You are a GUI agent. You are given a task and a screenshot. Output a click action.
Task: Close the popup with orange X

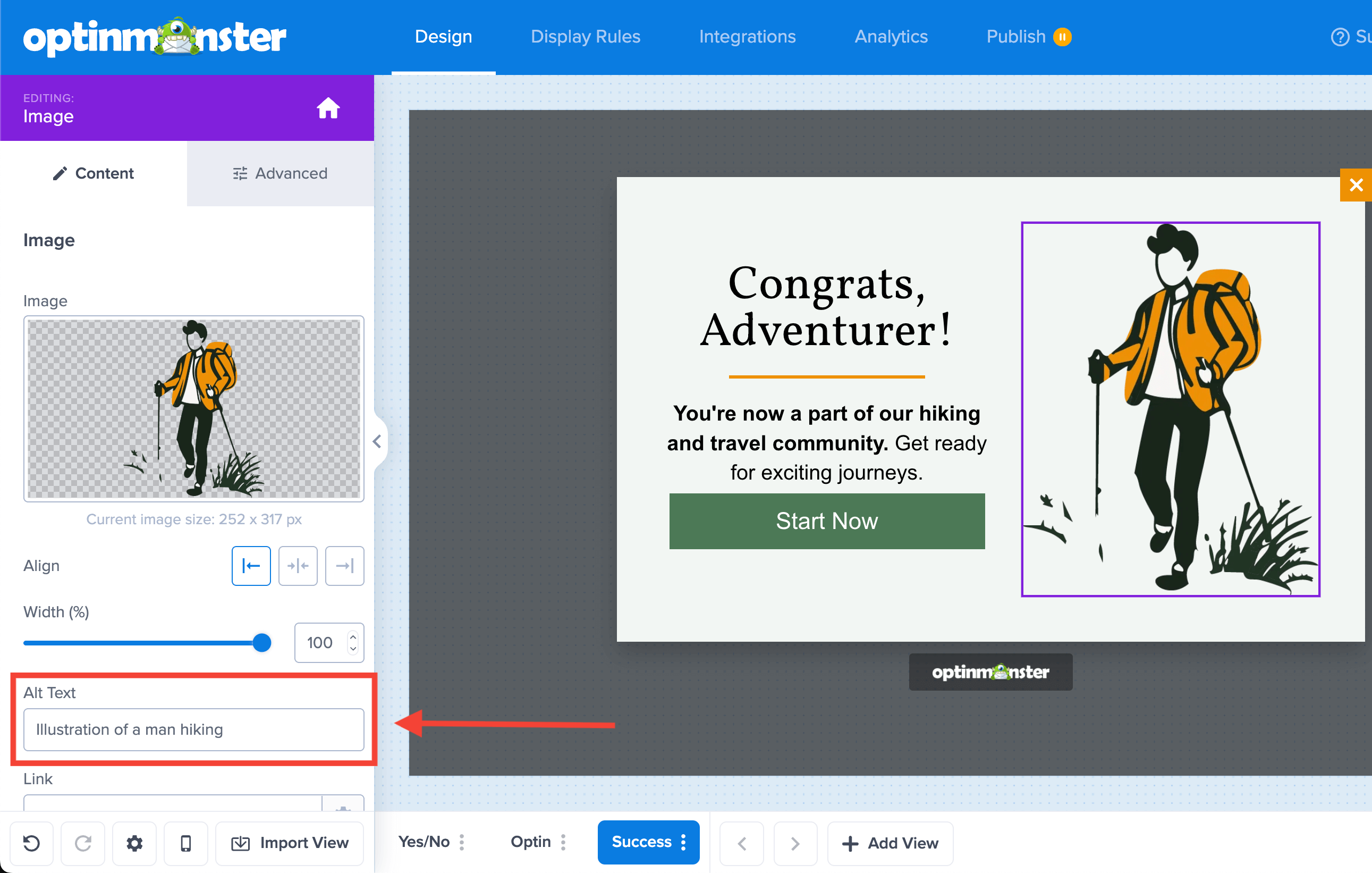coord(1356,184)
